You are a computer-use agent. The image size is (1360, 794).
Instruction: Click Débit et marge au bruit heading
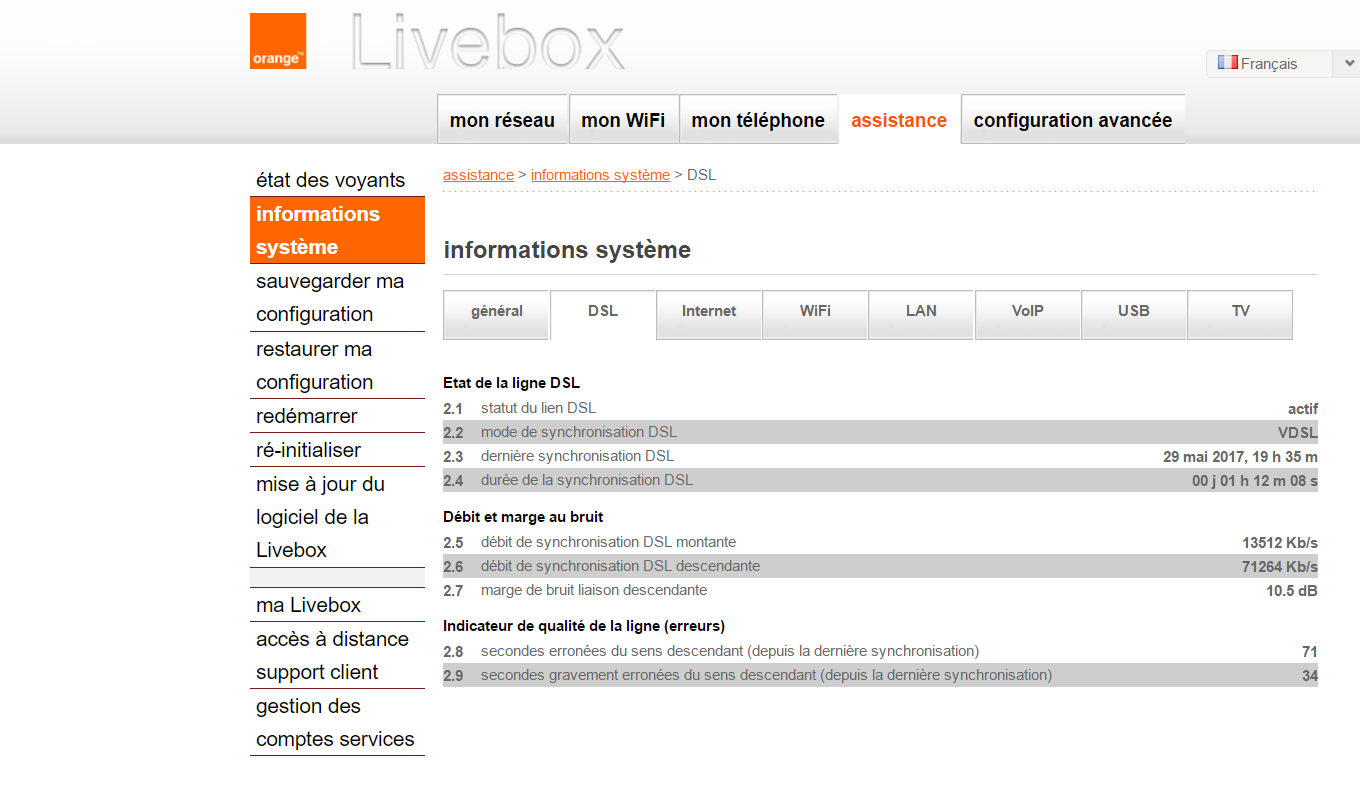[523, 517]
